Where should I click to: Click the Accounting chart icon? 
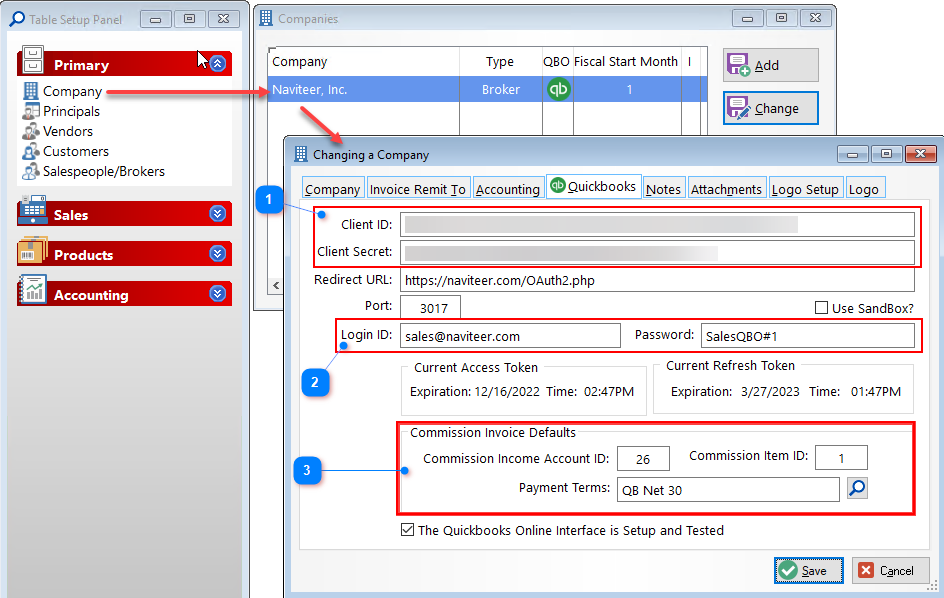pyautogui.click(x=33, y=290)
